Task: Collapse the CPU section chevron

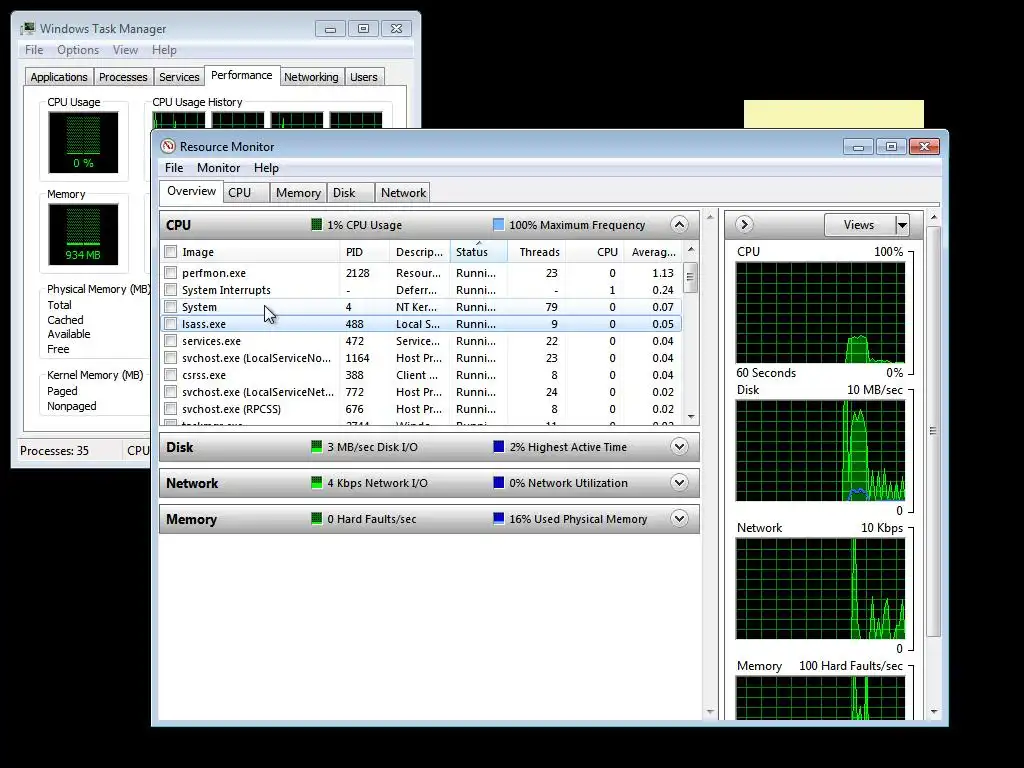Action: pyautogui.click(x=679, y=225)
